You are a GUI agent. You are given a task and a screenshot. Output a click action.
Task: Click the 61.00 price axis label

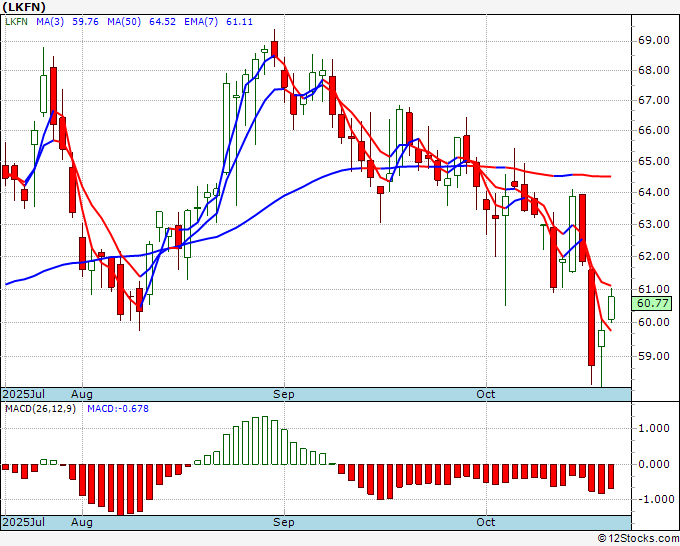pos(654,289)
